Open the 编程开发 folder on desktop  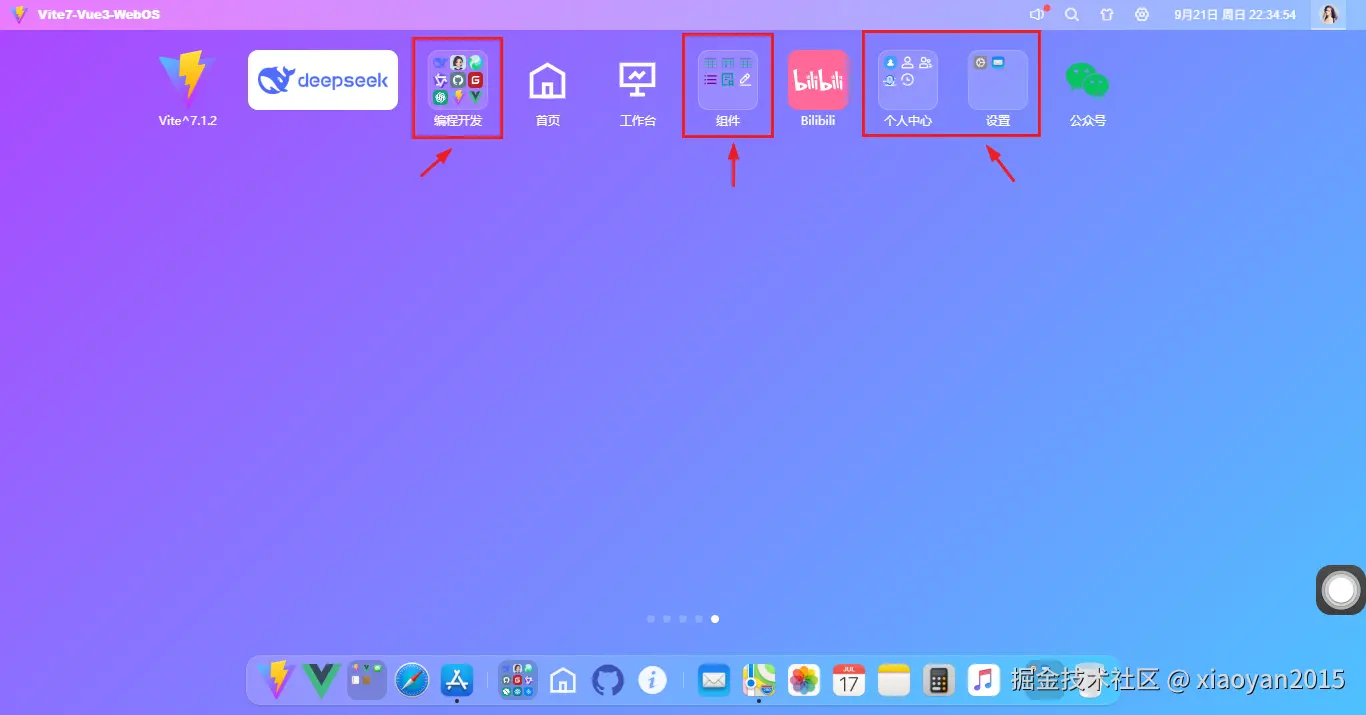tap(458, 80)
